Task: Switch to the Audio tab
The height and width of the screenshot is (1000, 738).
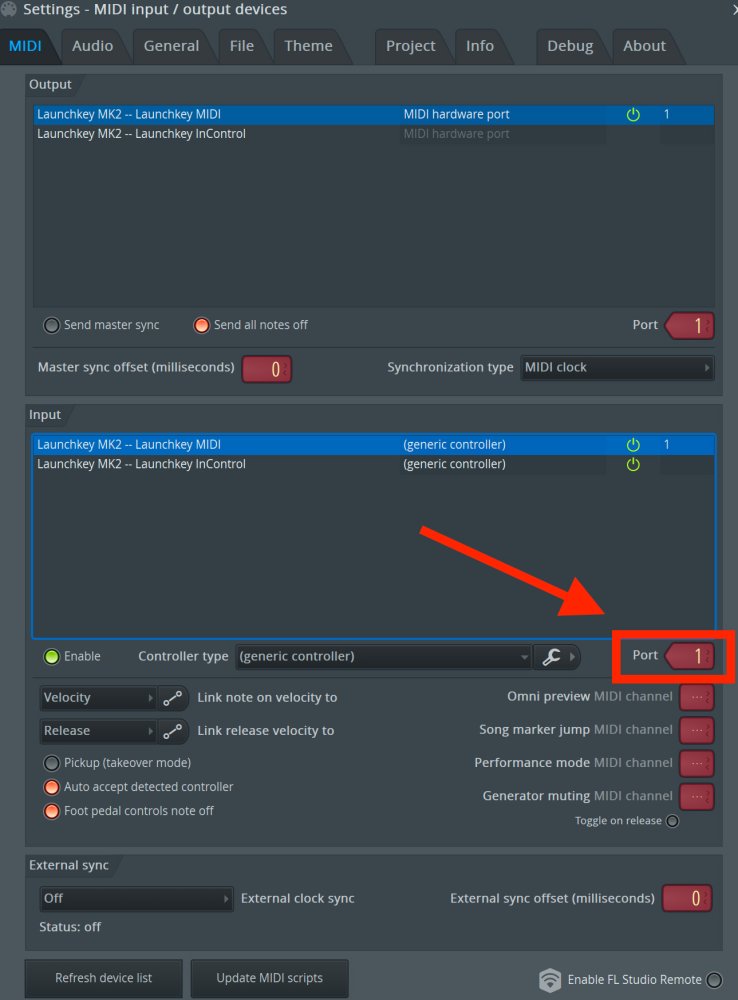Action: (x=92, y=46)
